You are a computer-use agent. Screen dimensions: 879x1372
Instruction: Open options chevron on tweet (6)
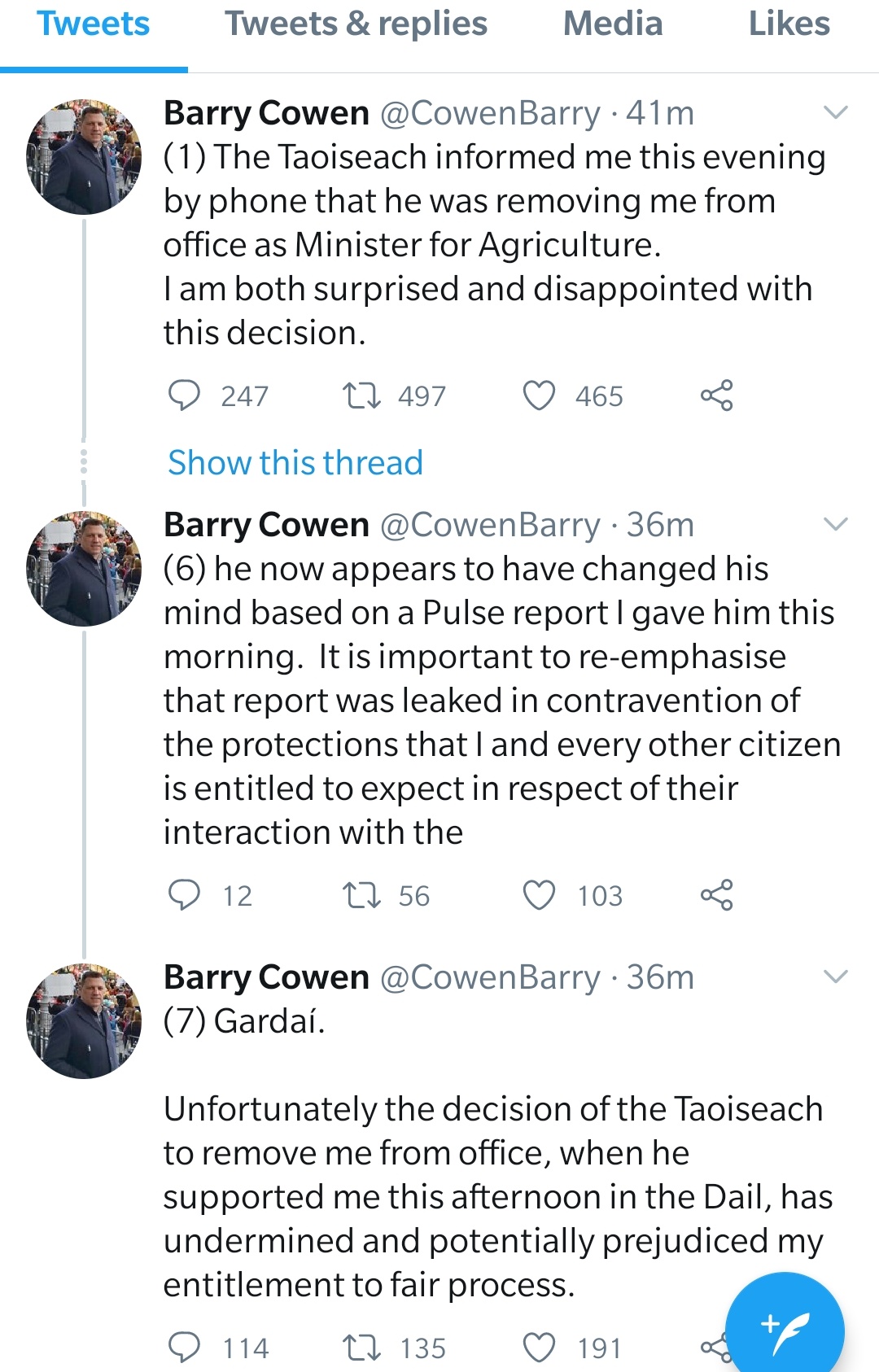pyautogui.click(x=836, y=524)
